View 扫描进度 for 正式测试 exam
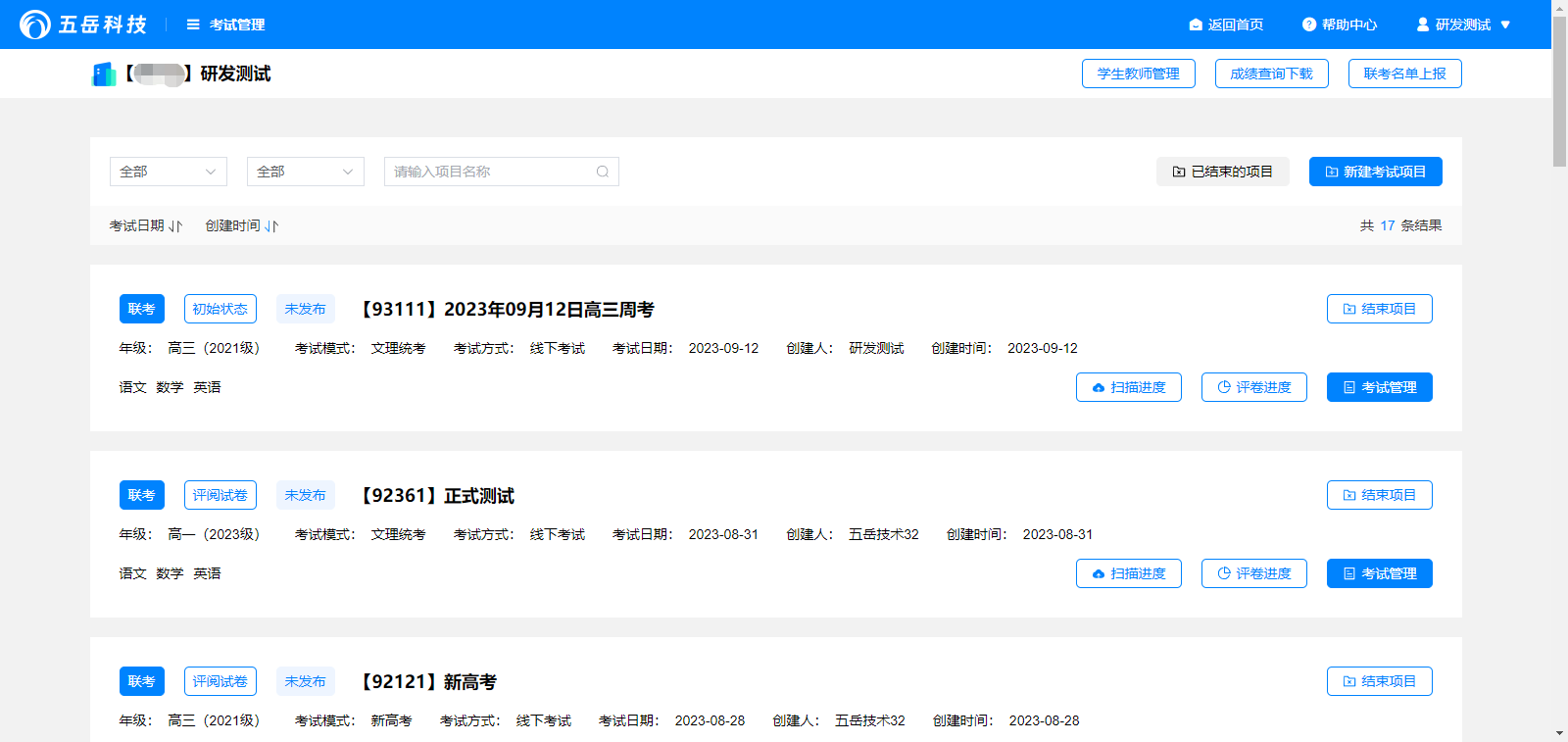 tap(1128, 573)
